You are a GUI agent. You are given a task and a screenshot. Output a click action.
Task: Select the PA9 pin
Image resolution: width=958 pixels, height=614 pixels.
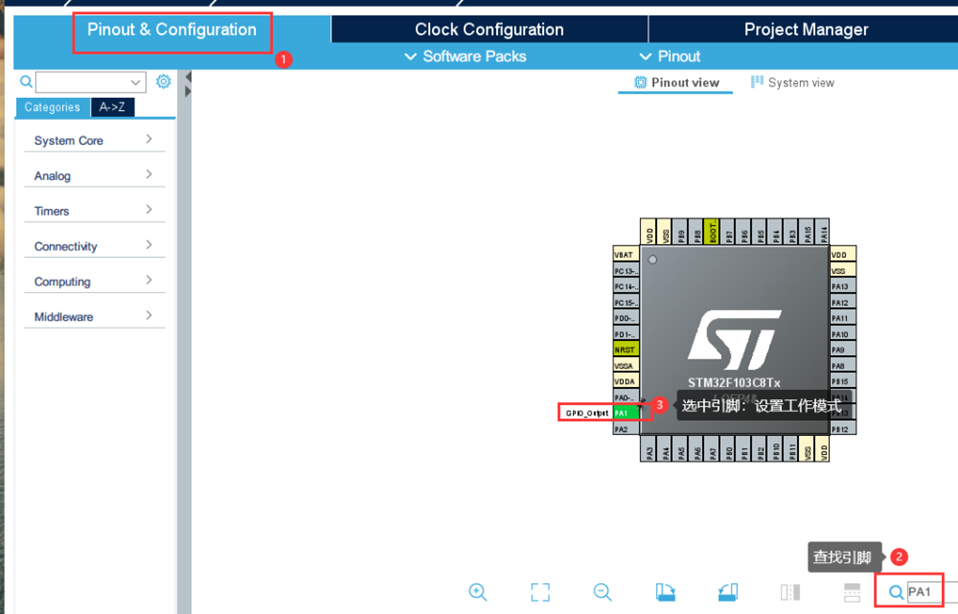pos(843,350)
